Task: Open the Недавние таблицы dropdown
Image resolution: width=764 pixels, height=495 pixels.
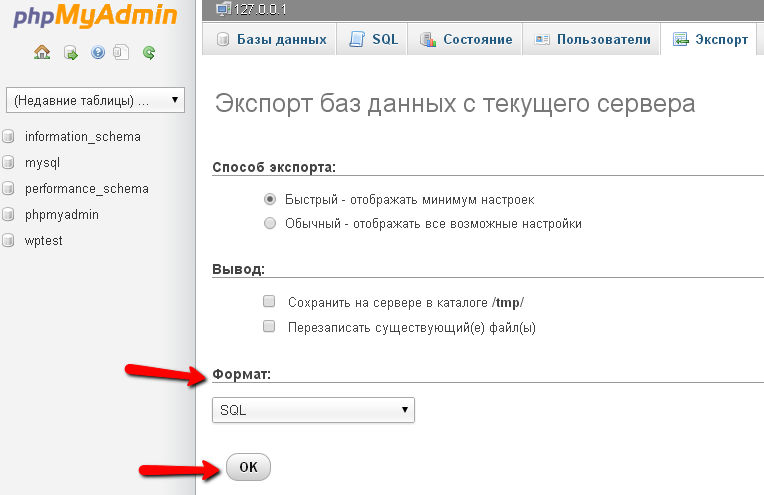Action: pos(94,100)
